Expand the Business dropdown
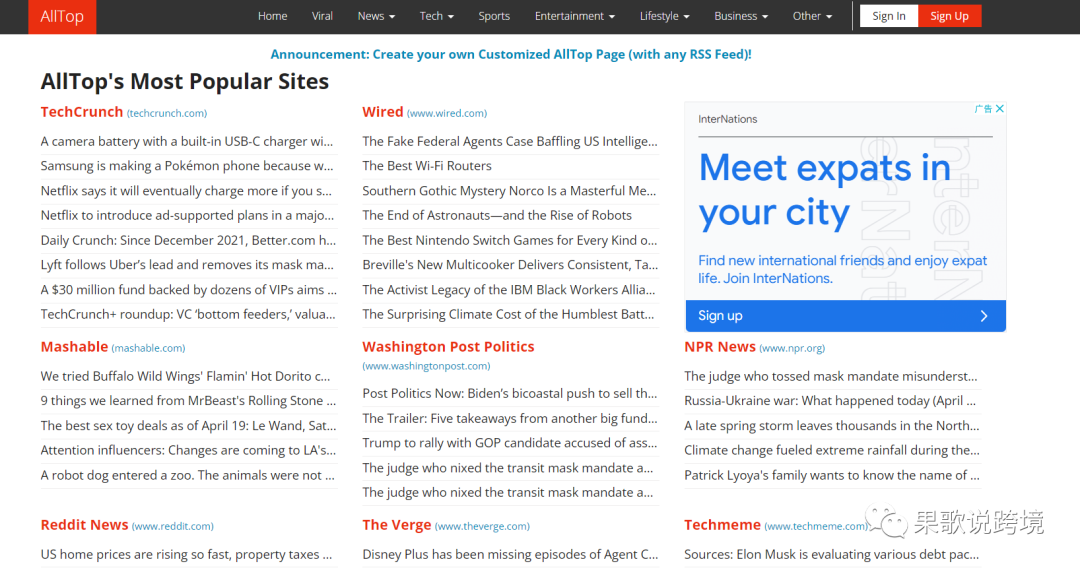This screenshot has width=1080, height=570. click(740, 16)
